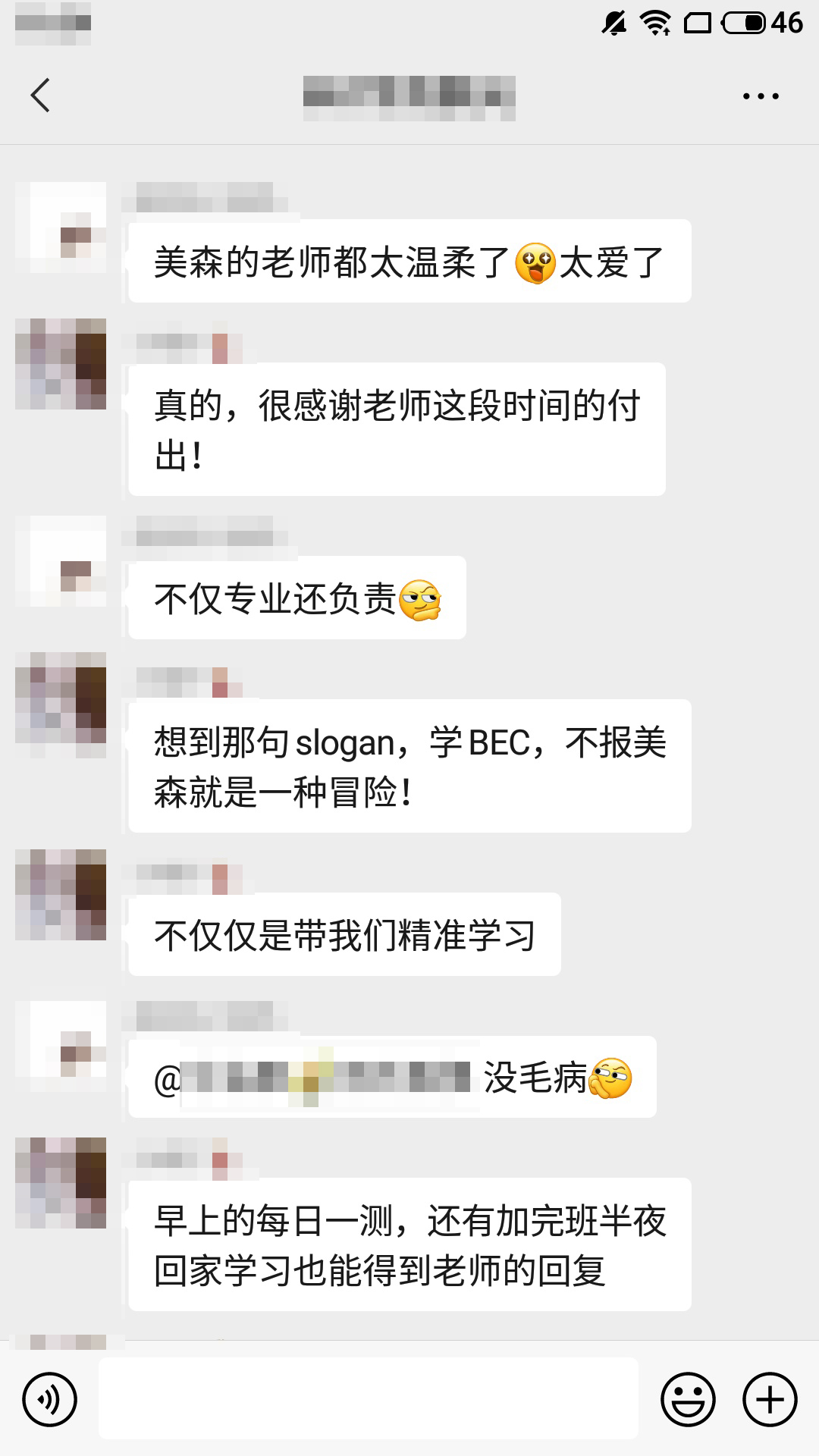Select the 早上的每日一测 message bubble
Image resolution: width=819 pixels, height=1456 pixels.
tap(409, 1244)
